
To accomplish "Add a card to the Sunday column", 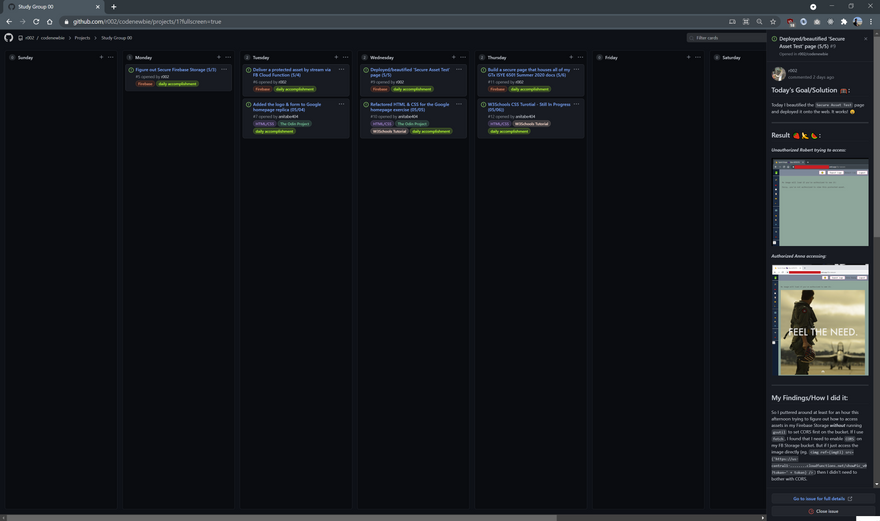I will (101, 57).
